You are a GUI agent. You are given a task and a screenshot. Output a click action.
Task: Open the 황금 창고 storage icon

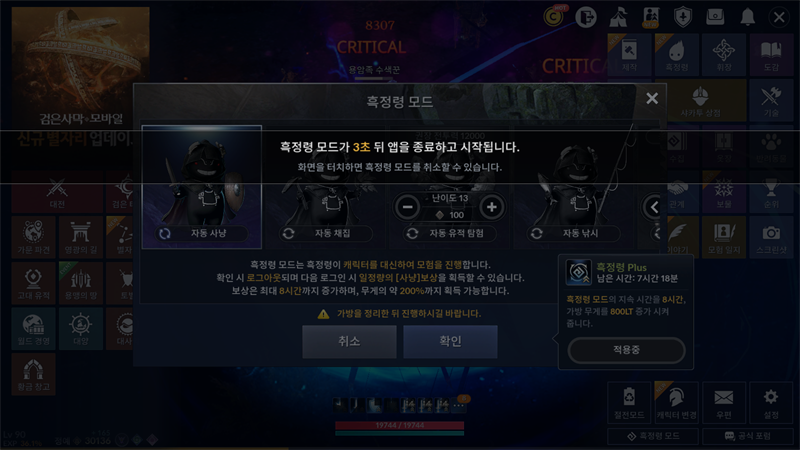(x=33, y=374)
